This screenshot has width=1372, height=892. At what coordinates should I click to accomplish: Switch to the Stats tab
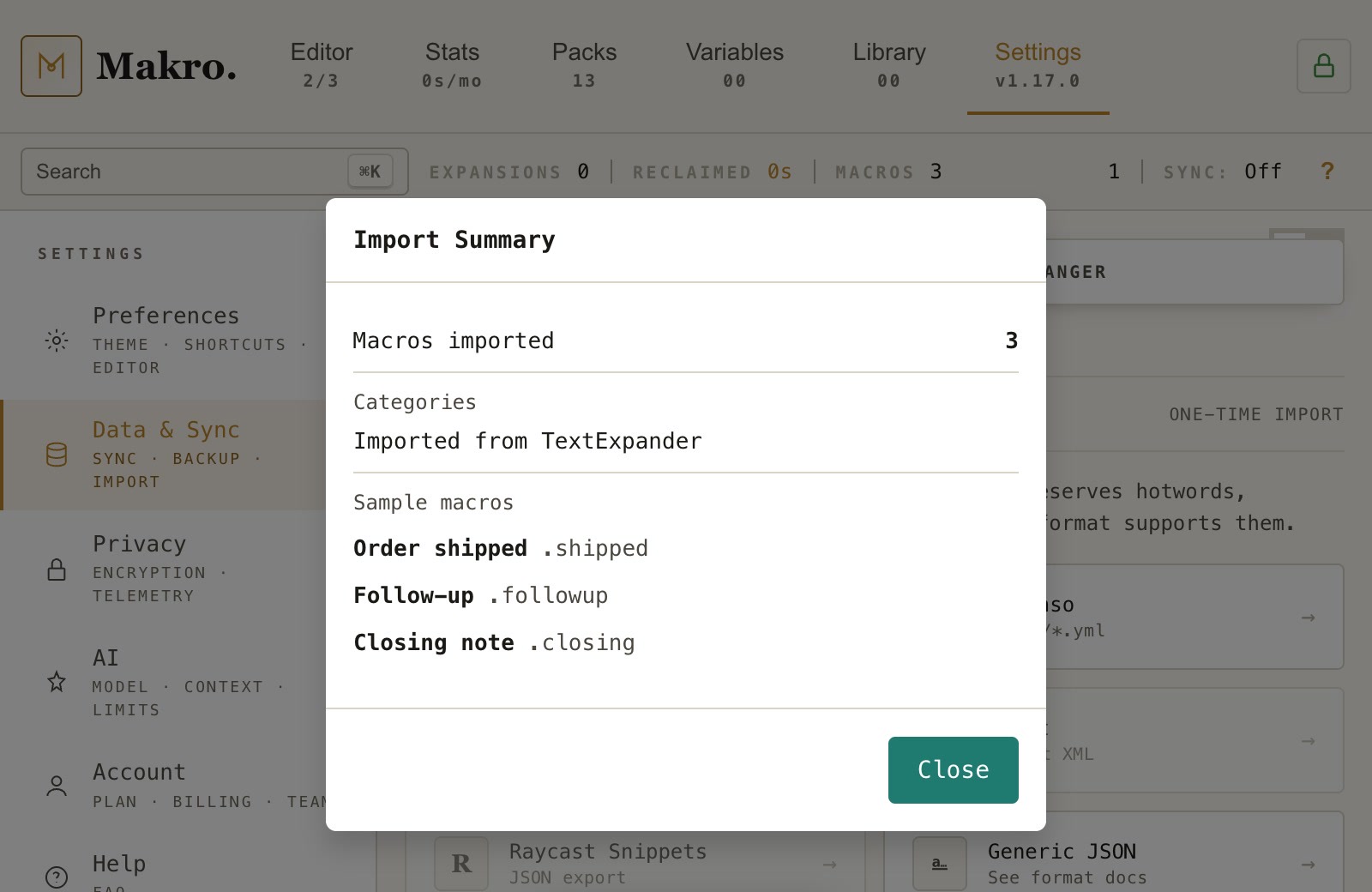point(452,65)
